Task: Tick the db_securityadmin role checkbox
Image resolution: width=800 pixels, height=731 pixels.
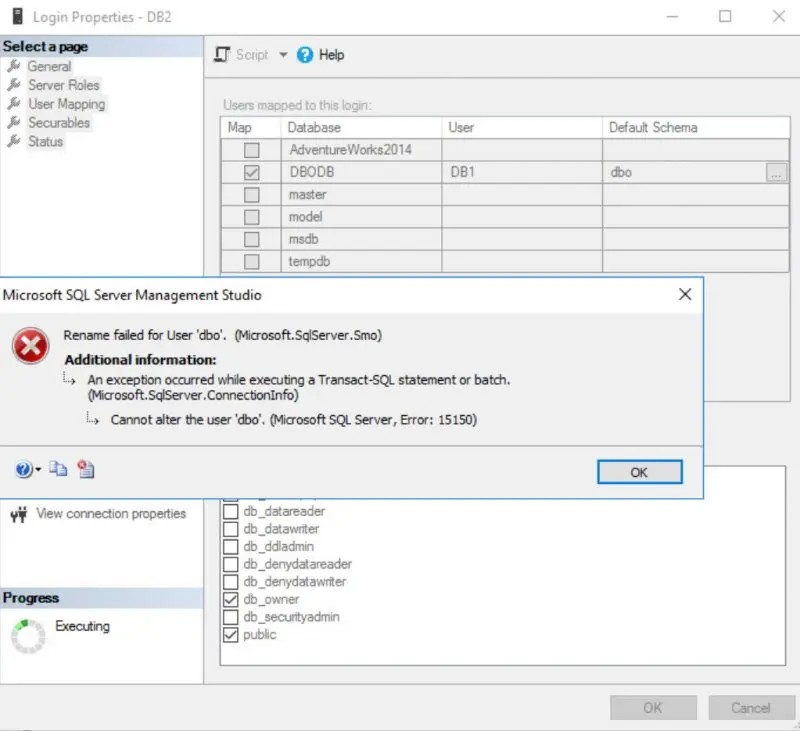Action: 231,617
